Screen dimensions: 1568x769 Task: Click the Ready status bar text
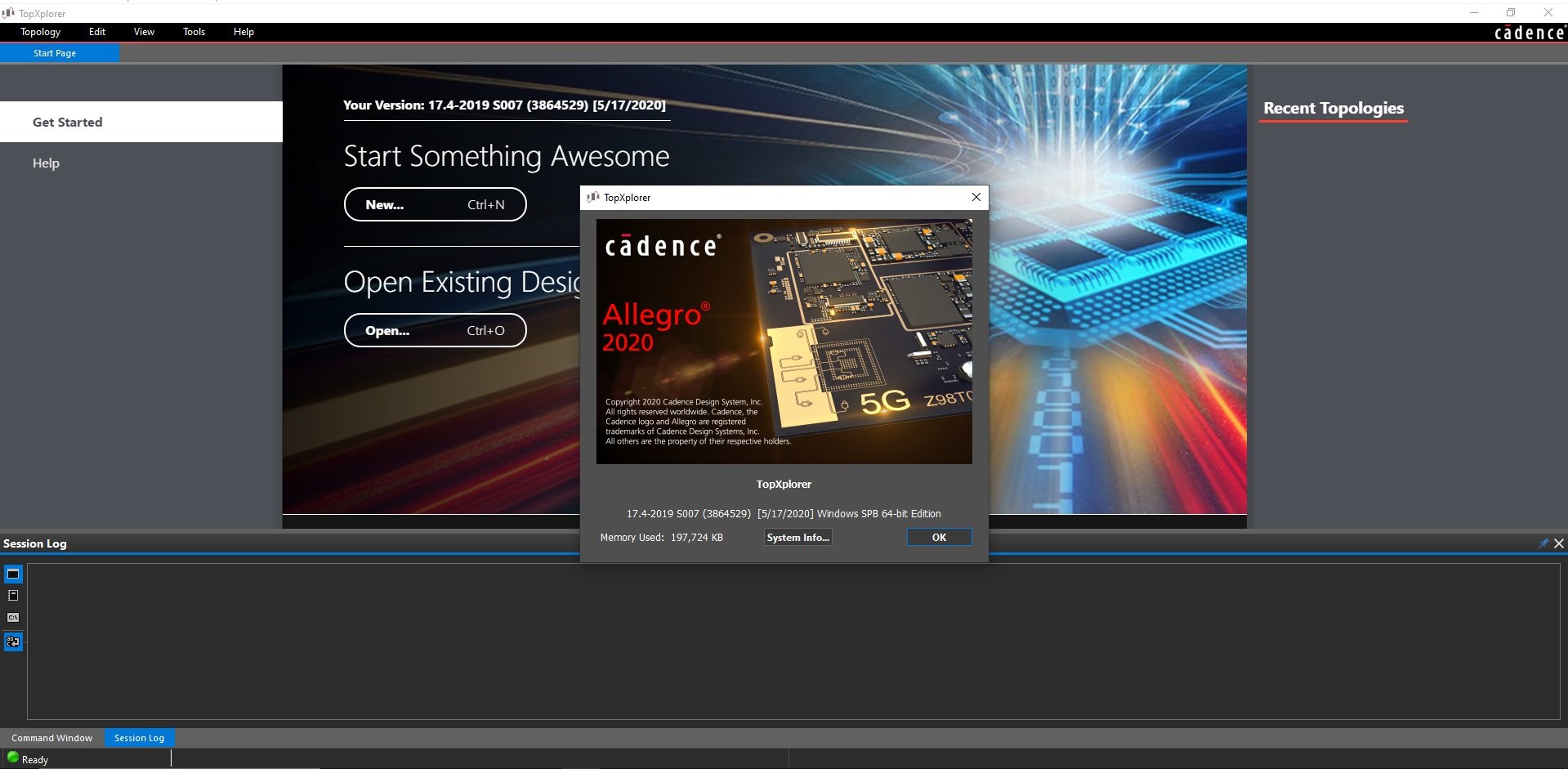click(35, 759)
